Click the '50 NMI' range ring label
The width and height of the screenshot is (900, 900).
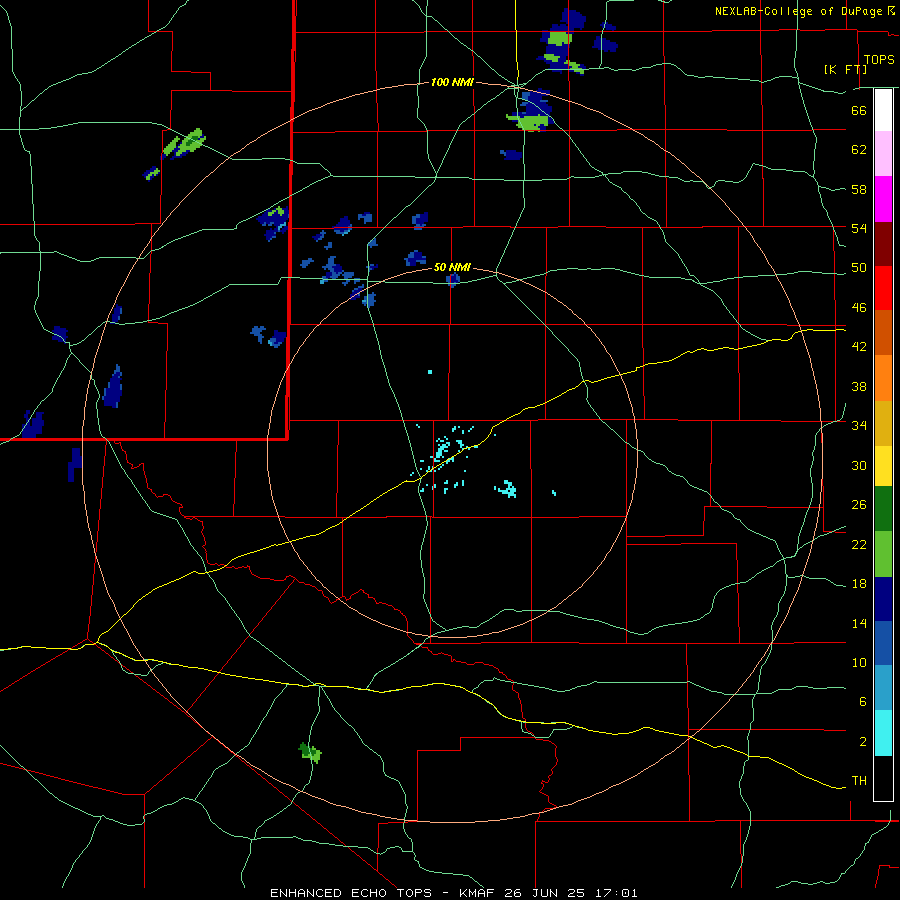[452, 267]
